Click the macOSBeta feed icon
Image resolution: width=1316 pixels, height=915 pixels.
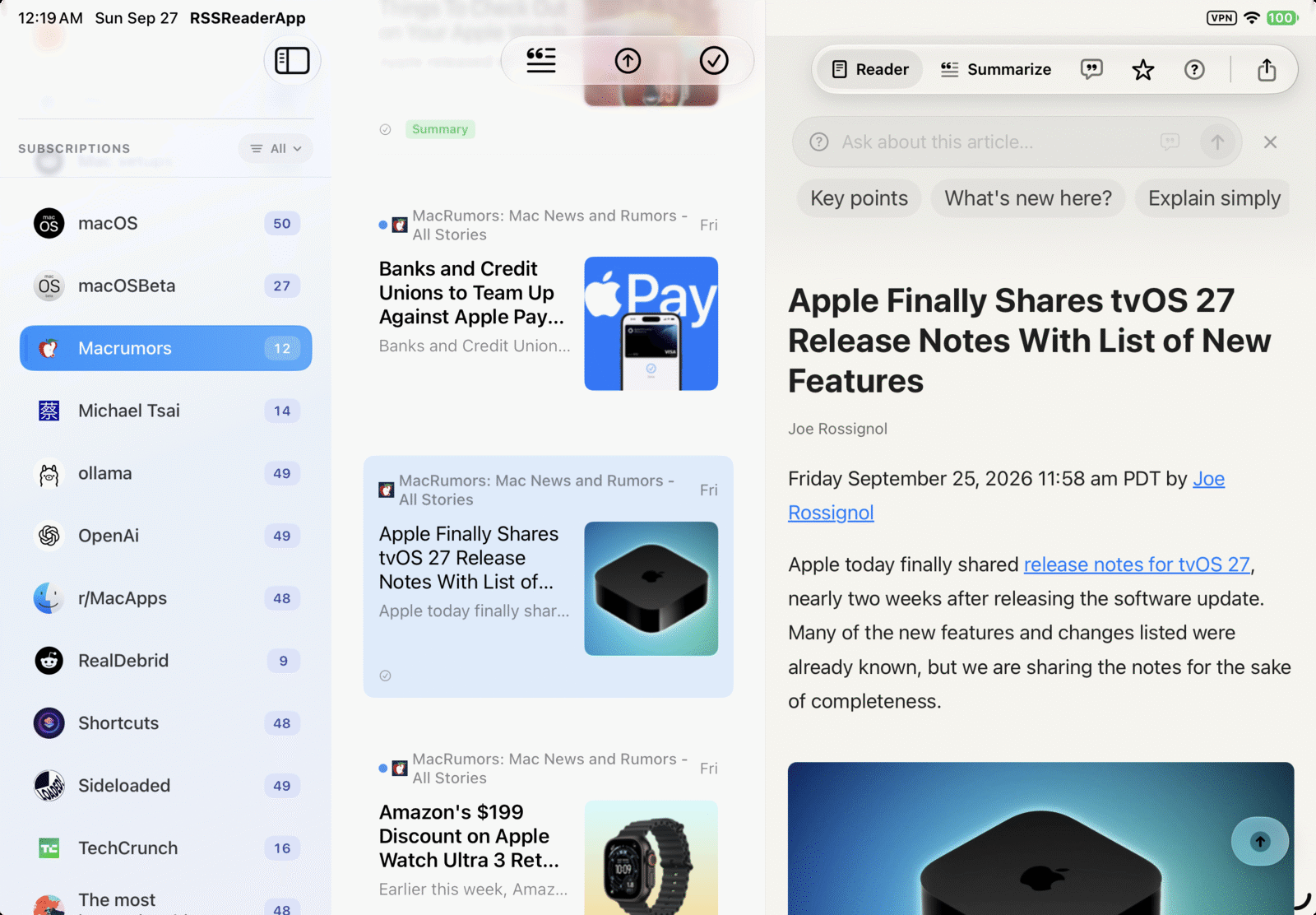(x=49, y=286)
